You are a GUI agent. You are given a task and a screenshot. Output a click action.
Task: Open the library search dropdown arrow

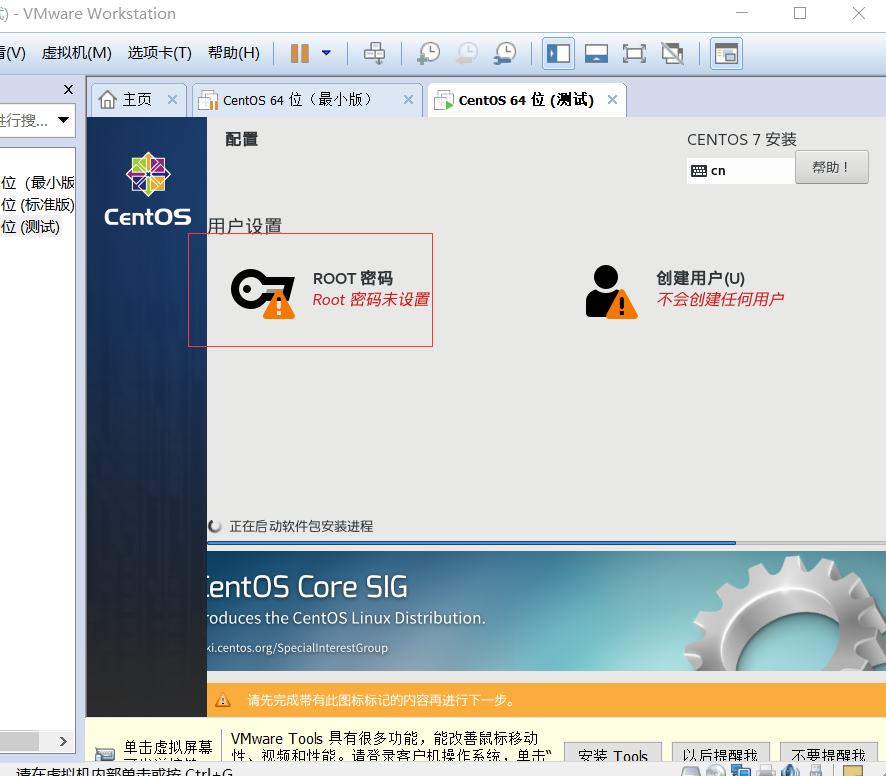(63, 120)
